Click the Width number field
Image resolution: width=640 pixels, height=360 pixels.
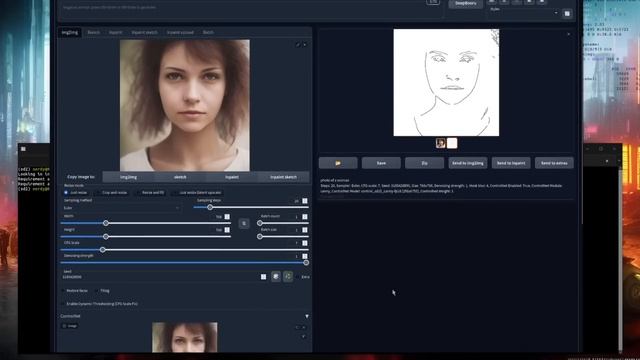(x=221, y=217)
